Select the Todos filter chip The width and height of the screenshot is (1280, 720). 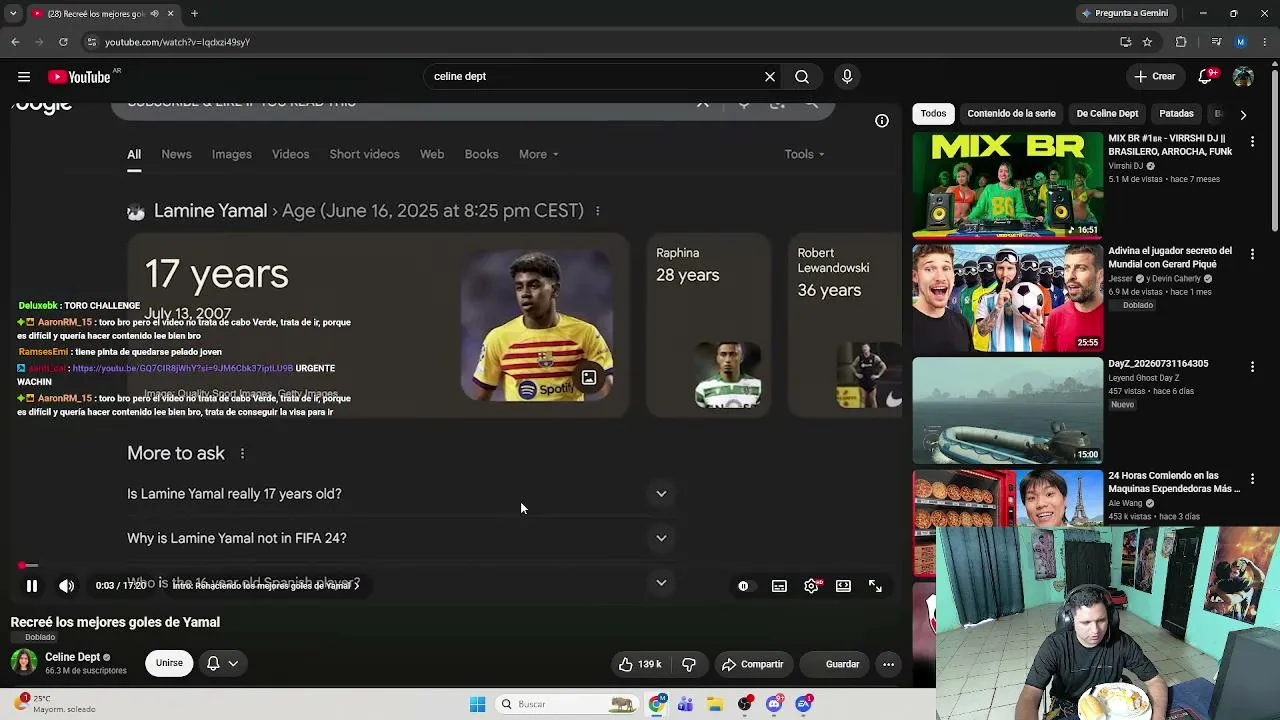933,114
